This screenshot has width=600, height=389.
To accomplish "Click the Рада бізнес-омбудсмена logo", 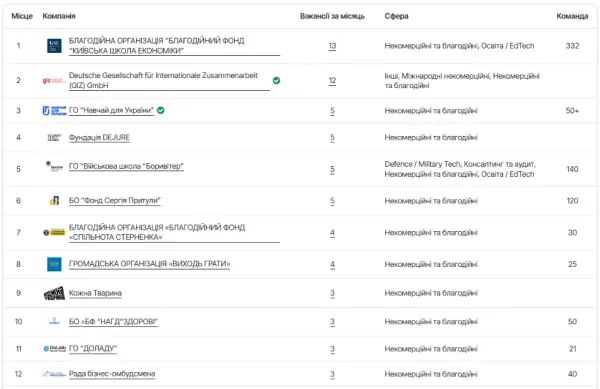I will coord(54,374).
